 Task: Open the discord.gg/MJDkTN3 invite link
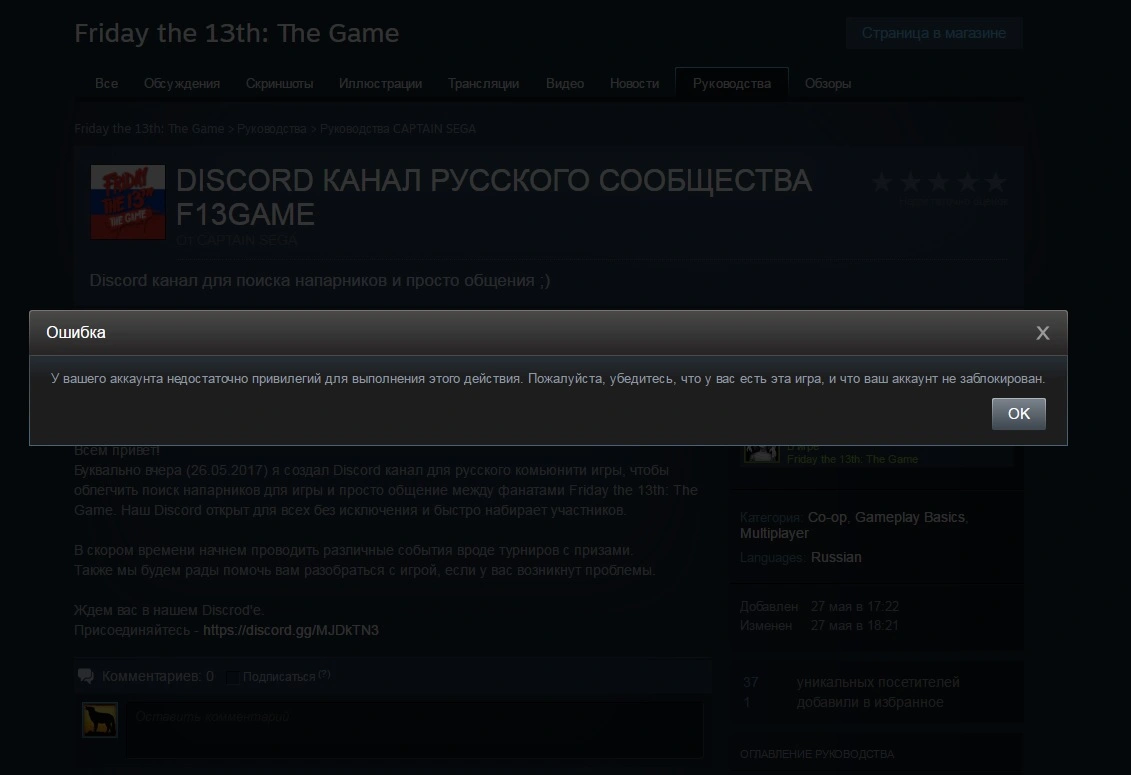point(291,630)
